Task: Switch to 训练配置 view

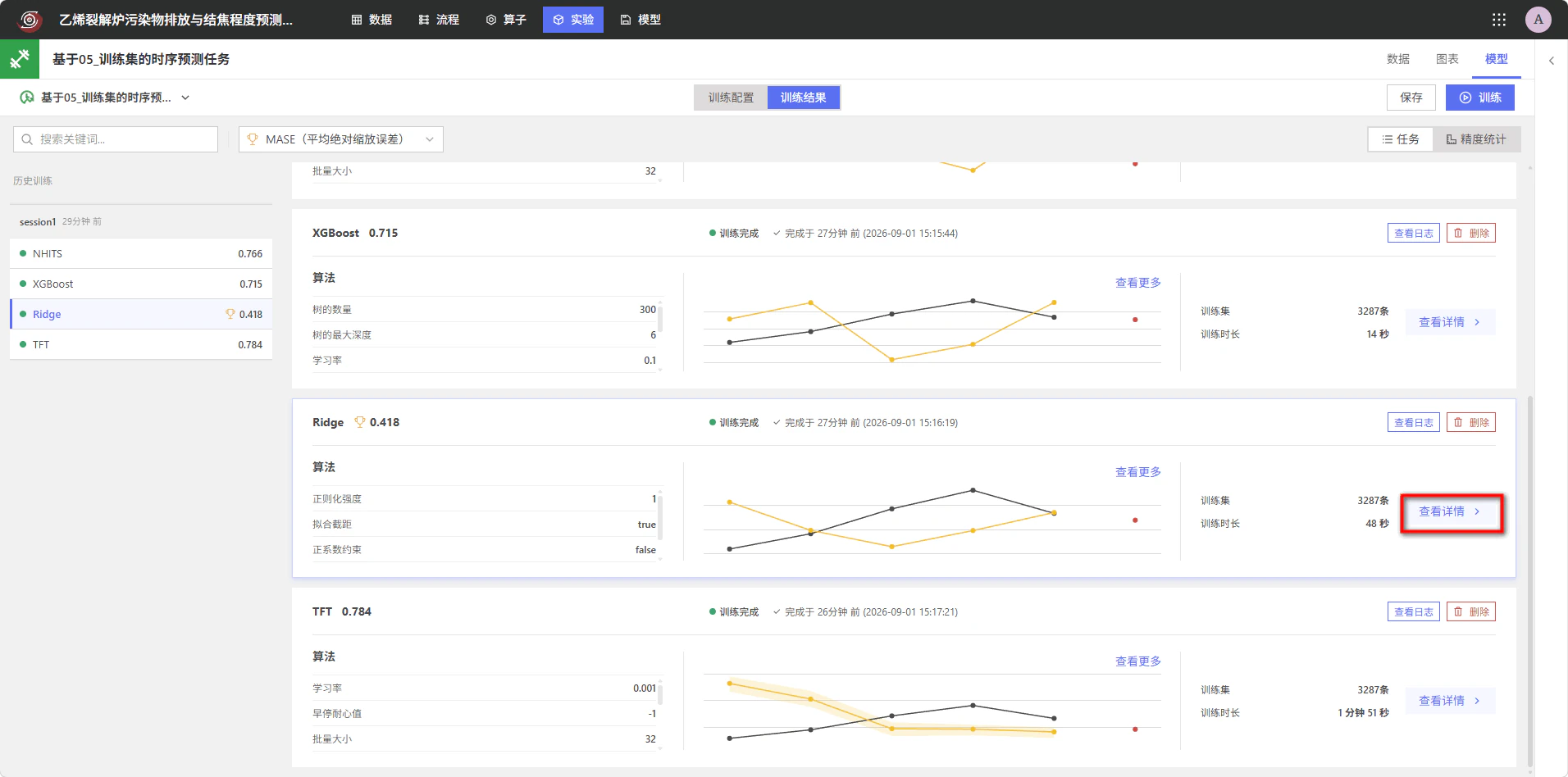Action: pyautogui.click(x=731, y=98)
